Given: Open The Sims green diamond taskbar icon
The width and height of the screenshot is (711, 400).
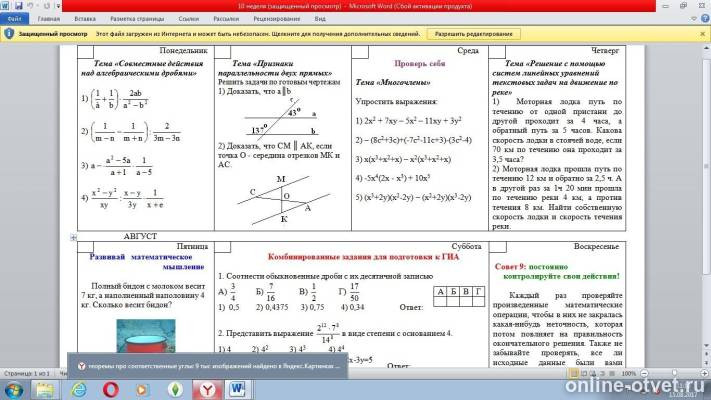Looking at the screenshot, I should coord(175,390).
